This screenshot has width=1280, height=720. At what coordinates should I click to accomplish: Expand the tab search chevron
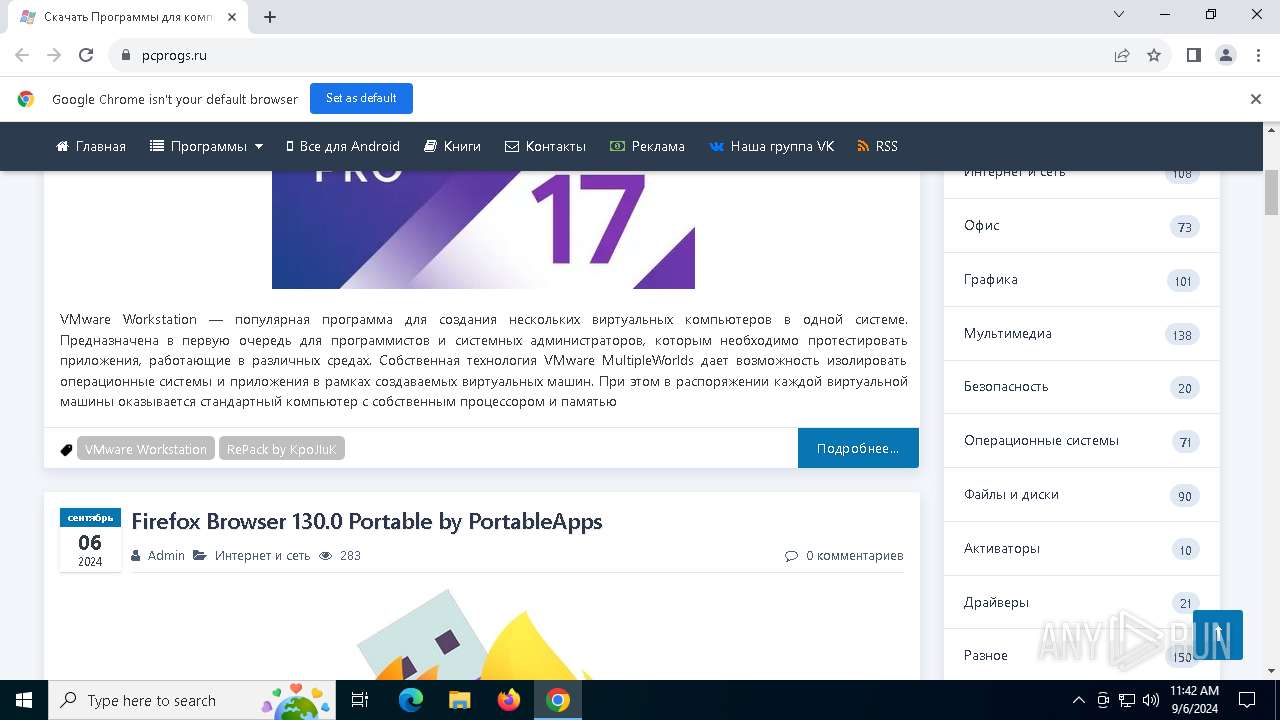click(1119, 14)
